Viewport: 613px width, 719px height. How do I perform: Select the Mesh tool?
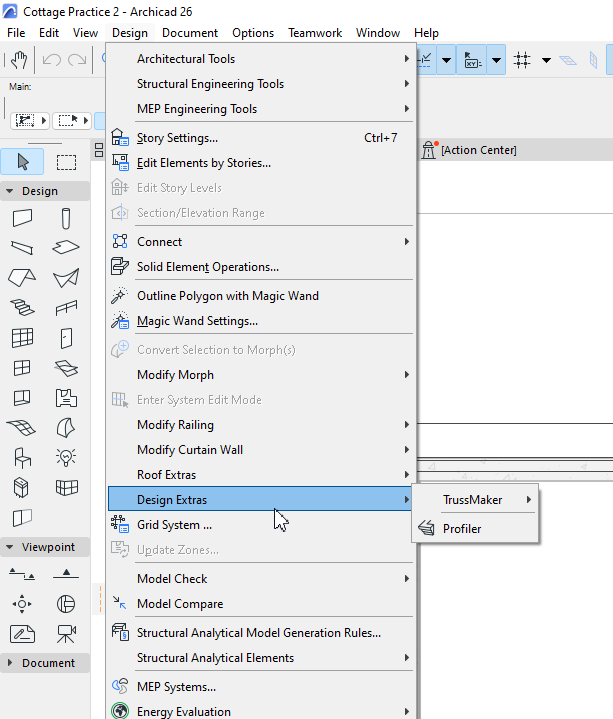pyautogui.click(x=21, y=427)
